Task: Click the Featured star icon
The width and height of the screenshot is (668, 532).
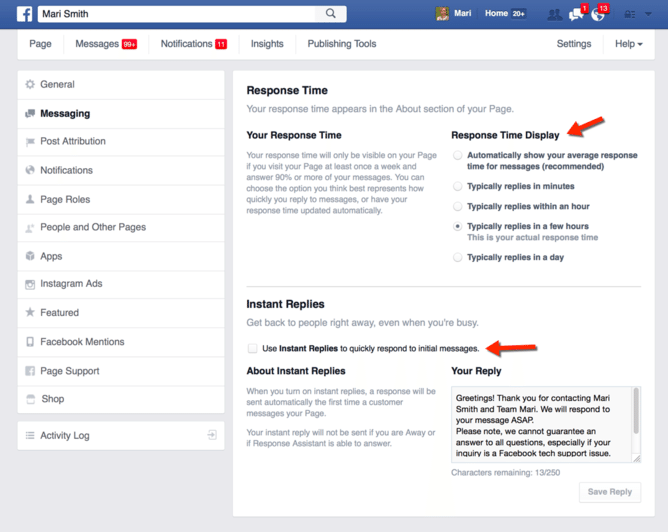Action: click(x=30, y=312)
